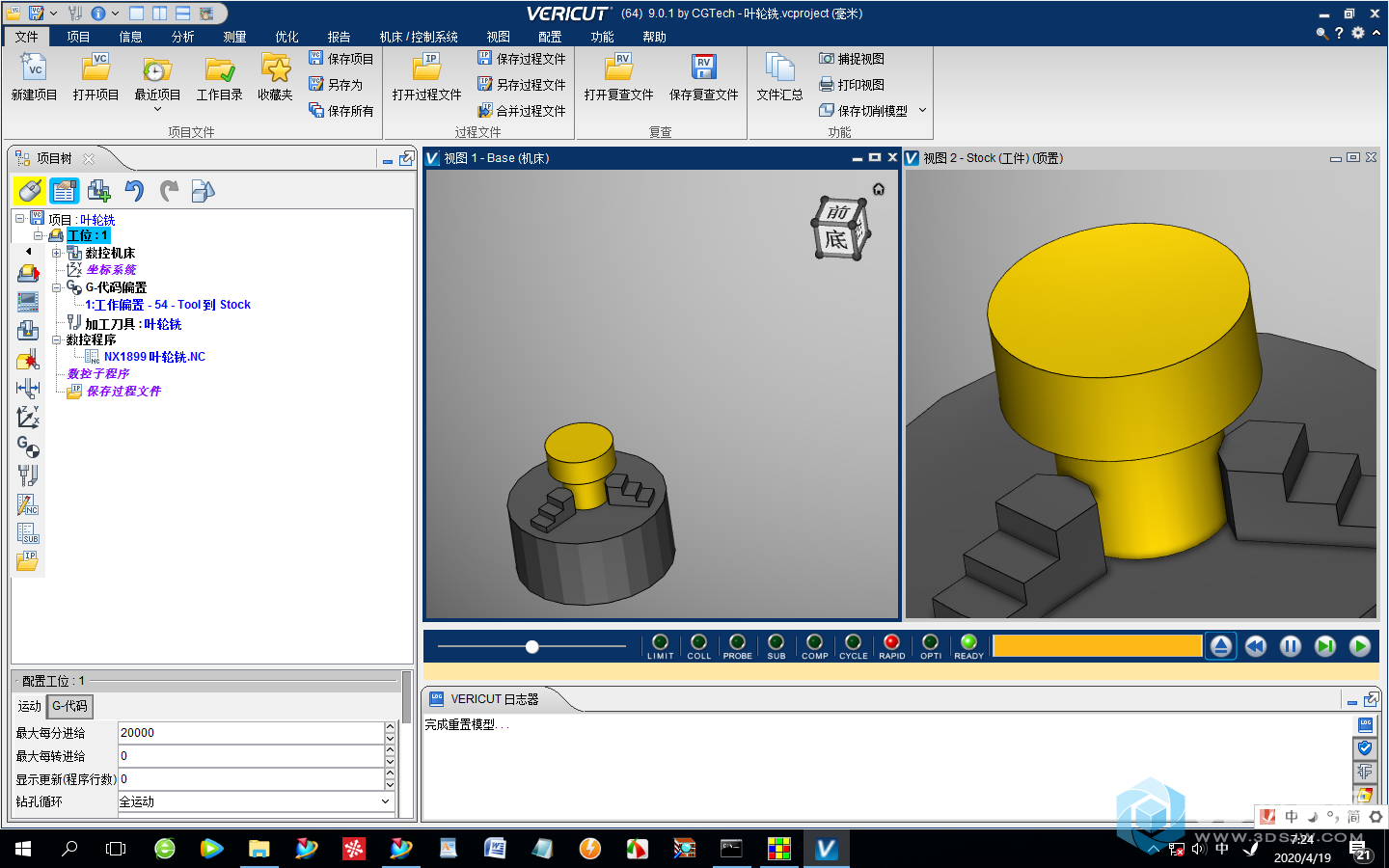This screenshot has width=1389, height=868.
Task: Open the 钻孔循环 全运动 dropdown
Action: tap(386, 801)
